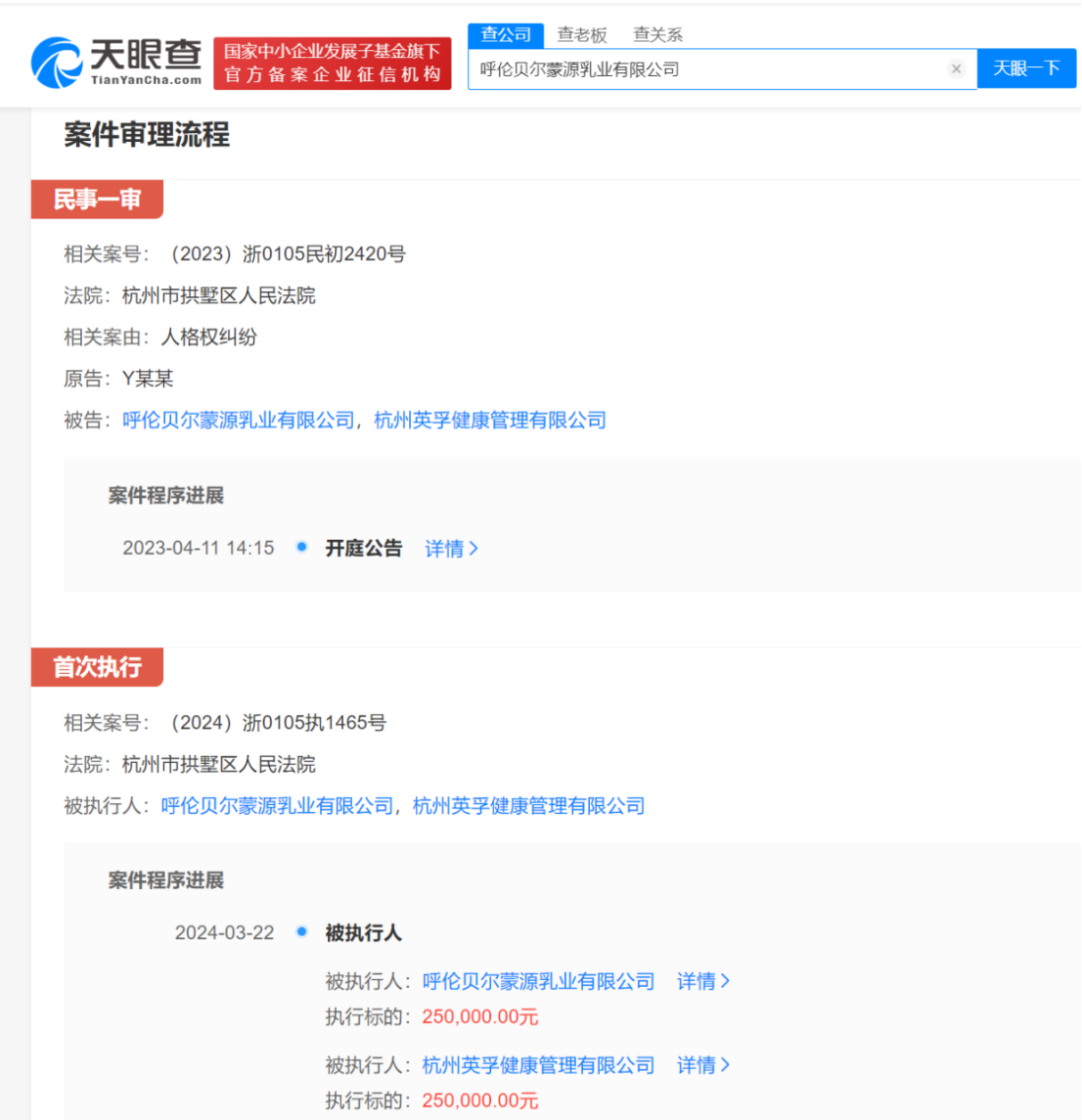Click the 案件审理流程 heading

click(x=147, y=134)
